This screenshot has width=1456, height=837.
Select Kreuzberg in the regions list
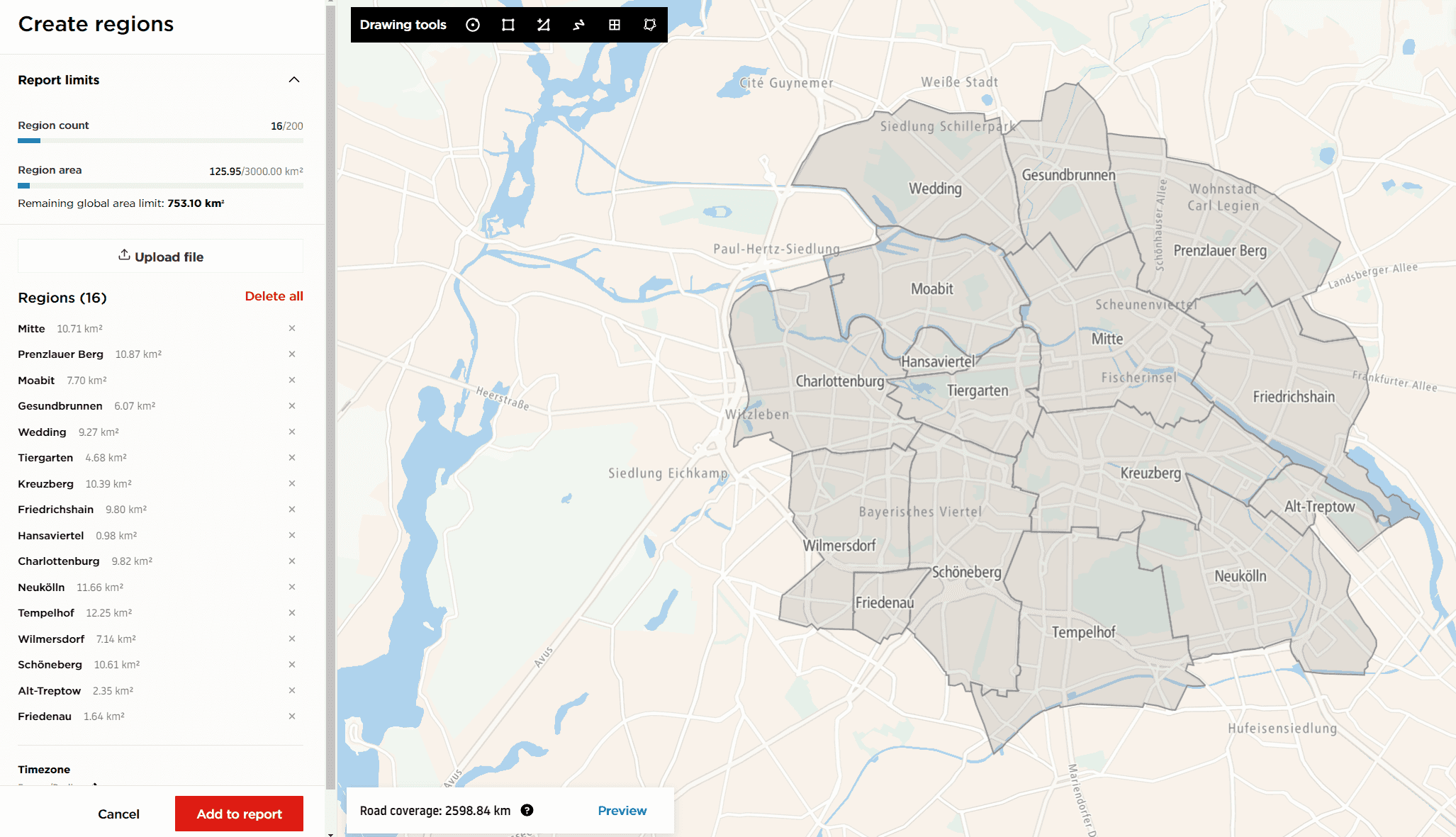[x=46, y=484]
